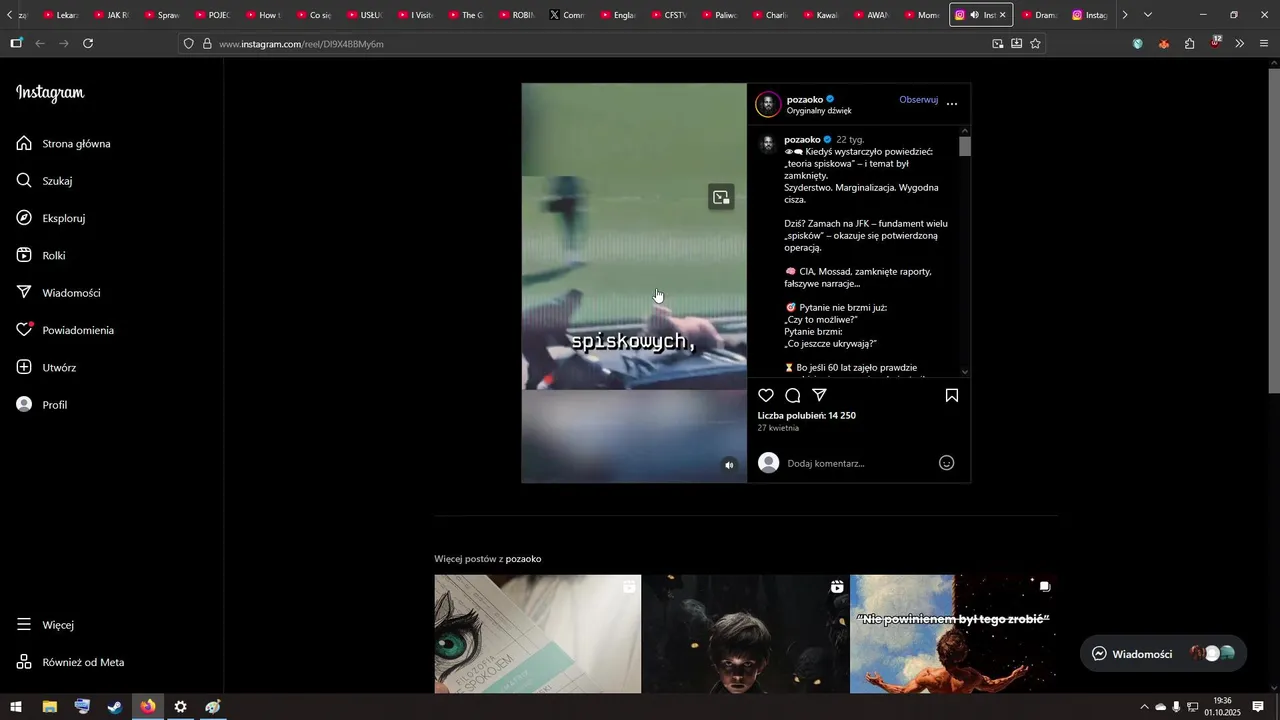This screenshot has height=720, width=1280.
Task: Switch to the How t tab
Action: click(263, 15)
